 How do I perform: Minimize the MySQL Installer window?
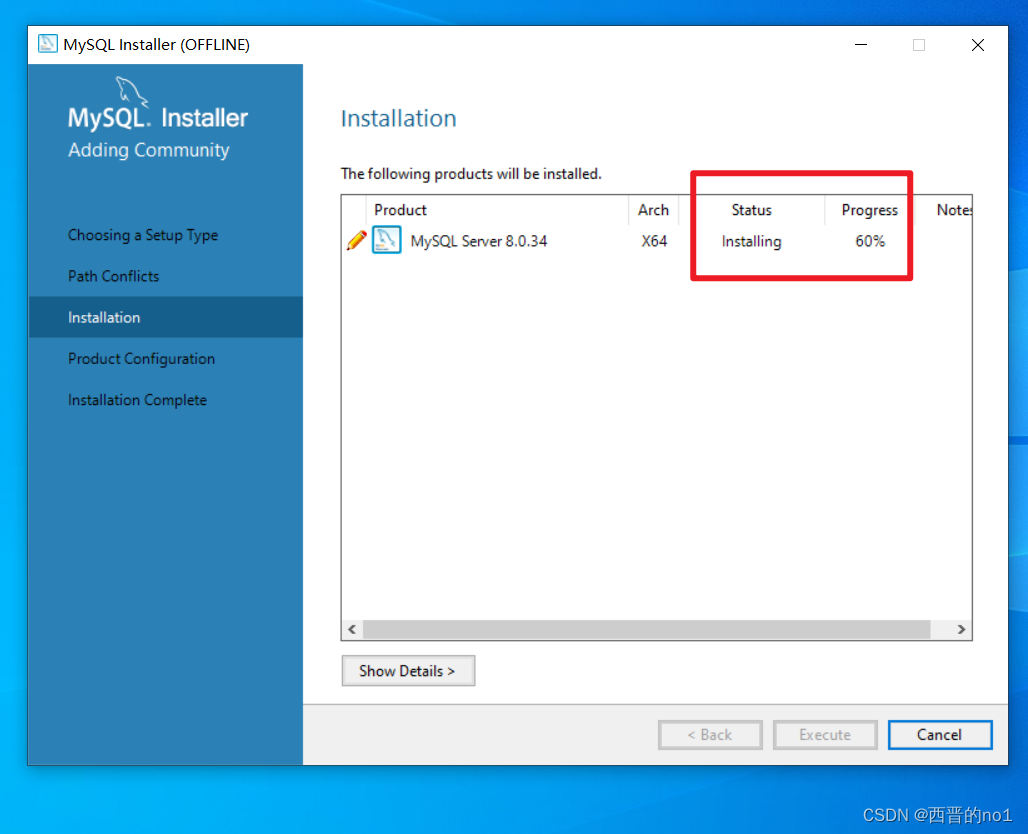(x=861, y=45)
